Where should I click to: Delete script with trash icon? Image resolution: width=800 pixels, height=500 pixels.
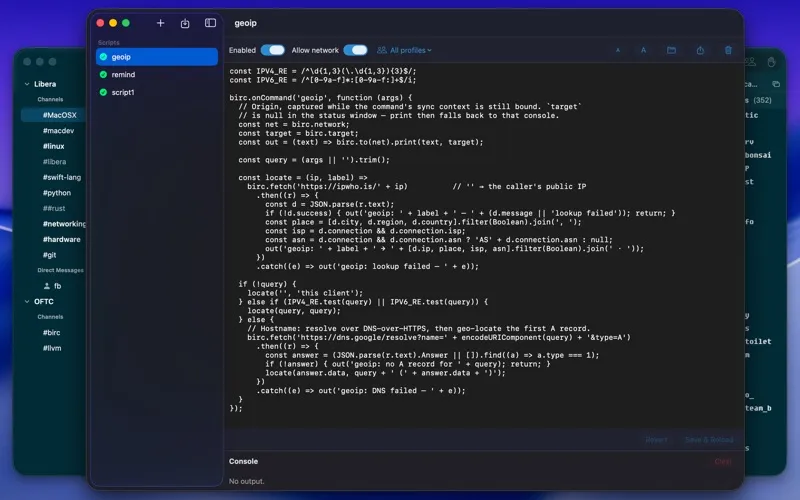click(728, 50)
